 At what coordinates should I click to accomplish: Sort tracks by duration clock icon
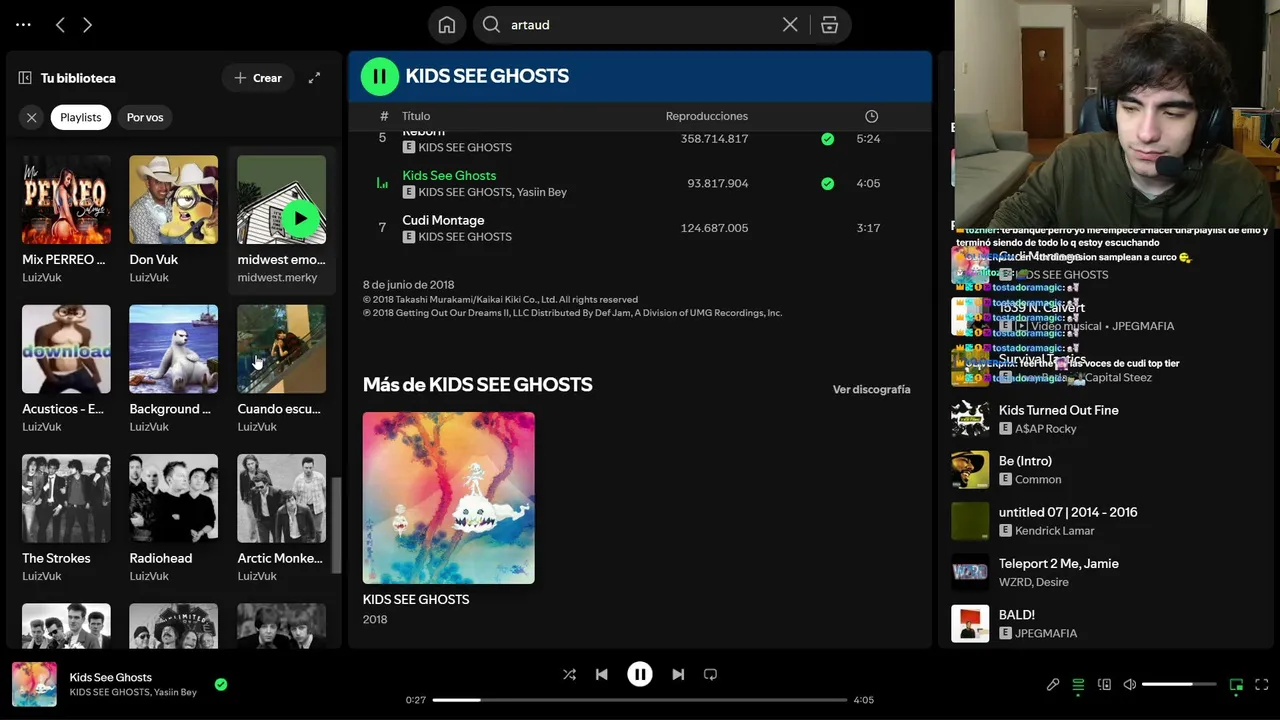[872, 116]
